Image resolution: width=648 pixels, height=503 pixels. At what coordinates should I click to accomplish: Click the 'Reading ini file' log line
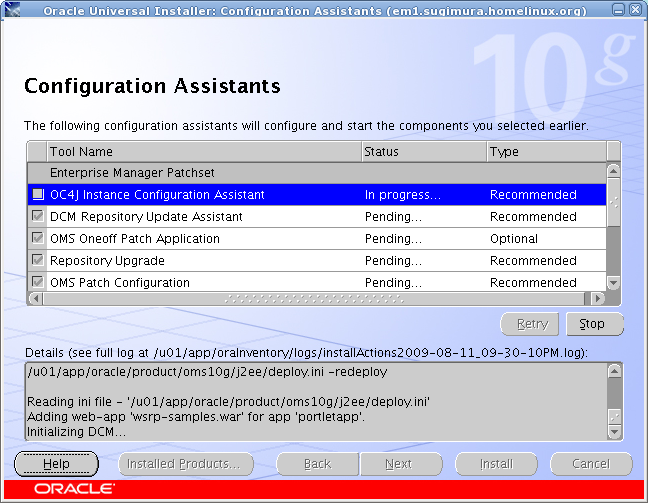[x=228, y=401]
